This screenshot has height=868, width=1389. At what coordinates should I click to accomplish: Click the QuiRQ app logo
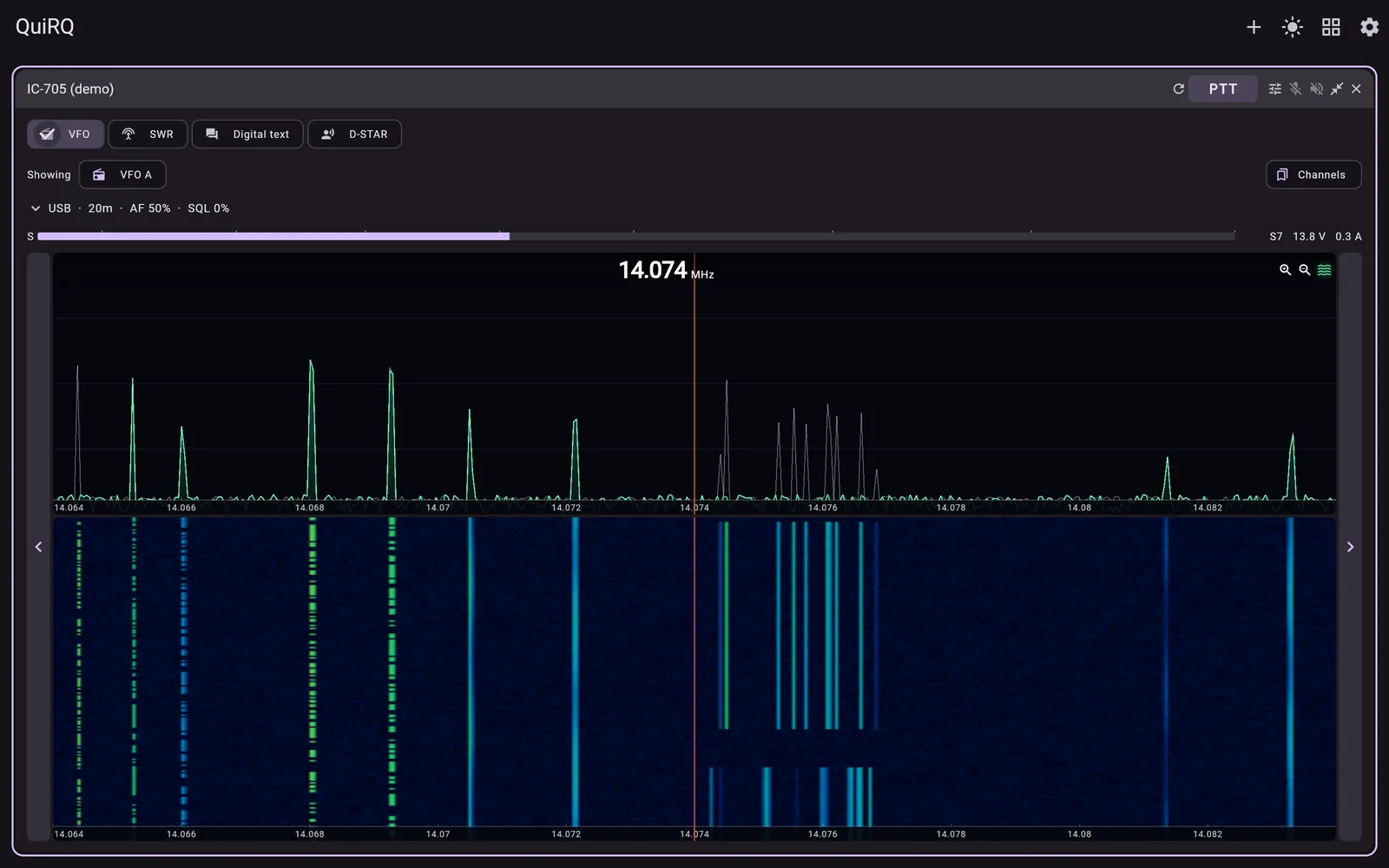(45, 27)
